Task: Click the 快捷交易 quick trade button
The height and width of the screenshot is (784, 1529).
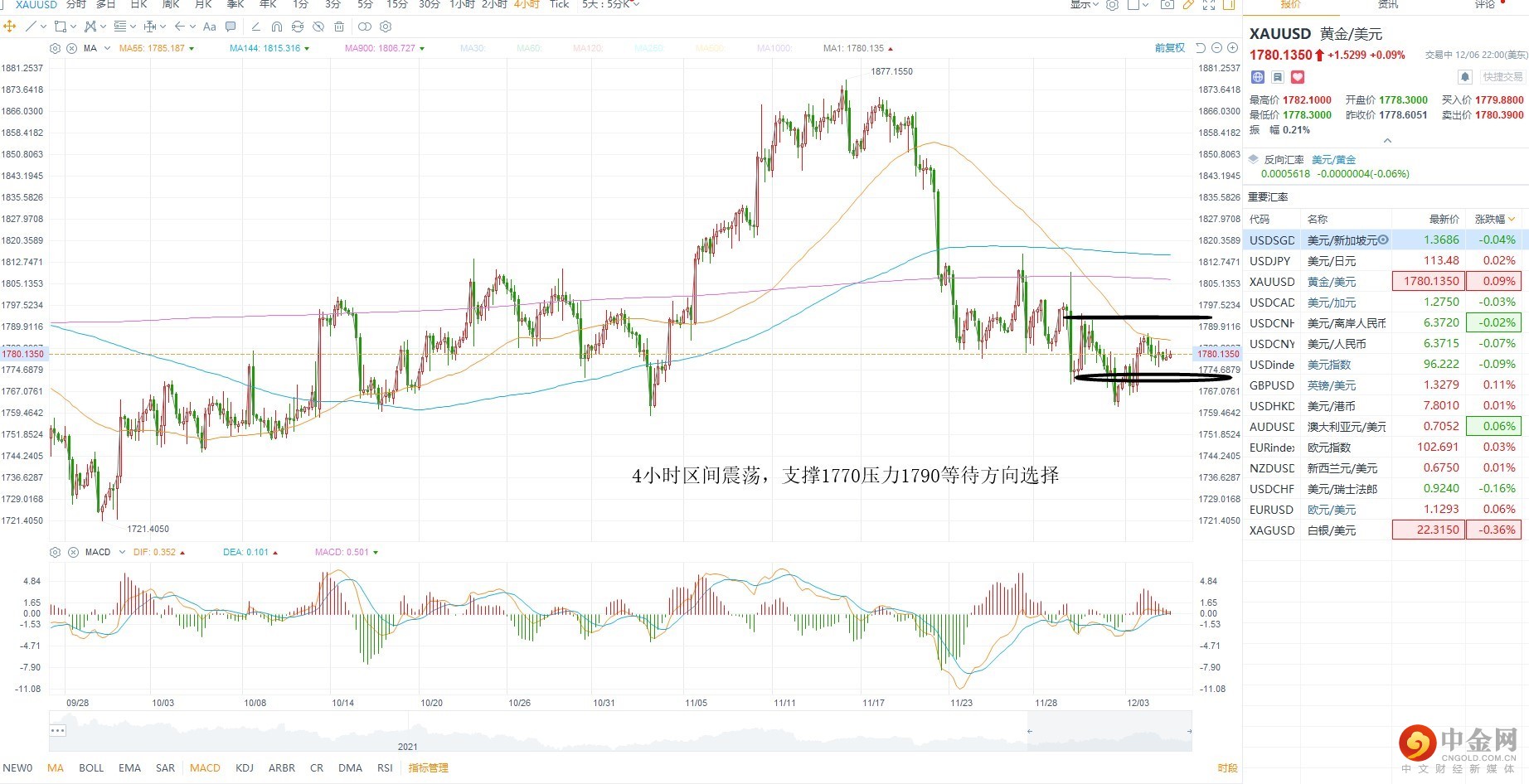Action: click(x=1502, y=77)
